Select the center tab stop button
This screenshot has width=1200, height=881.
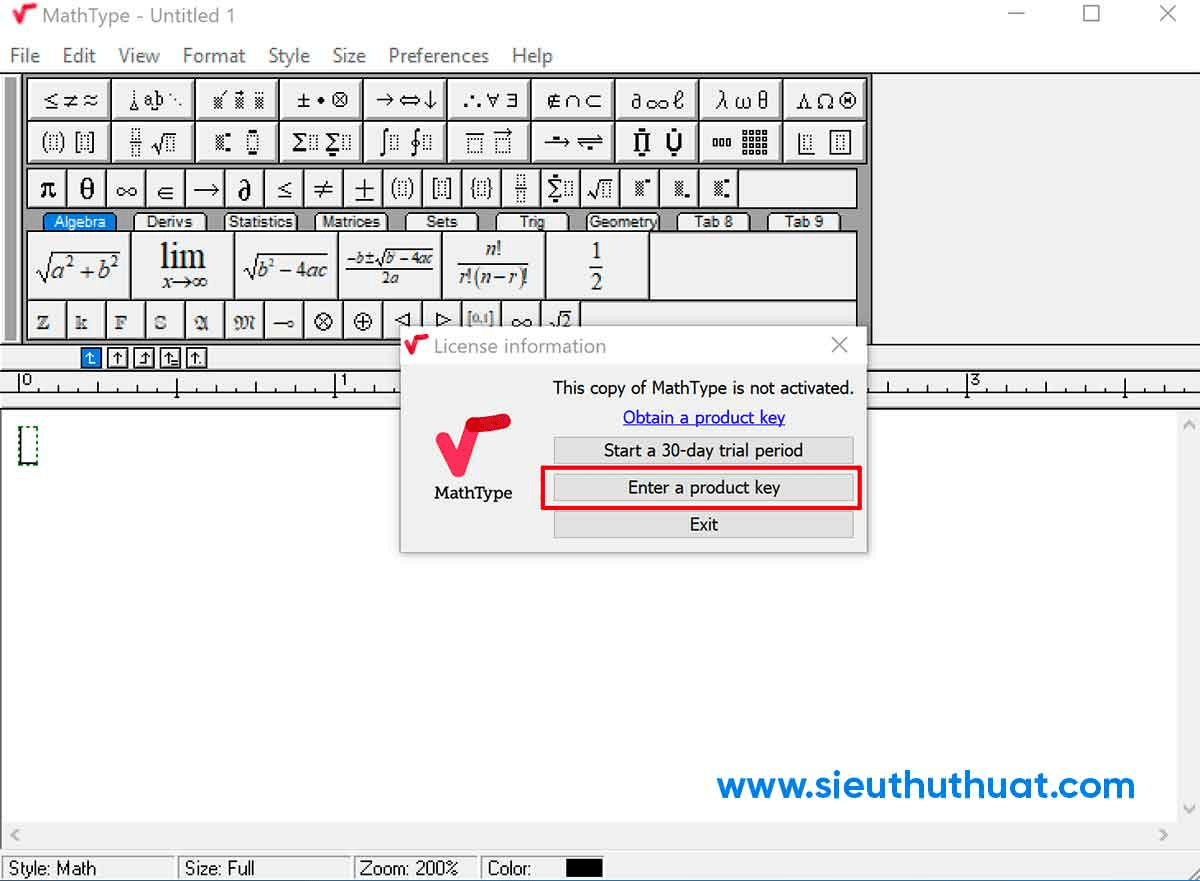tap(118, 357)
